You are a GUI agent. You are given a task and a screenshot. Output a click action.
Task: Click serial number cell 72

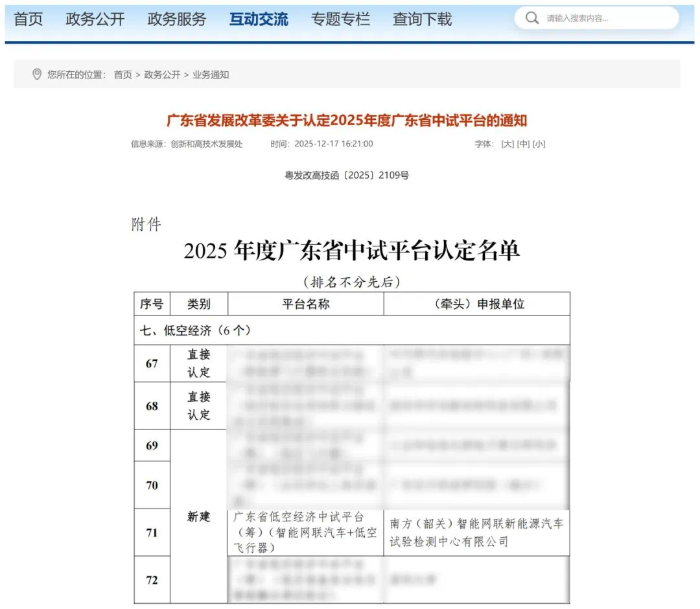tap(152, 580)
